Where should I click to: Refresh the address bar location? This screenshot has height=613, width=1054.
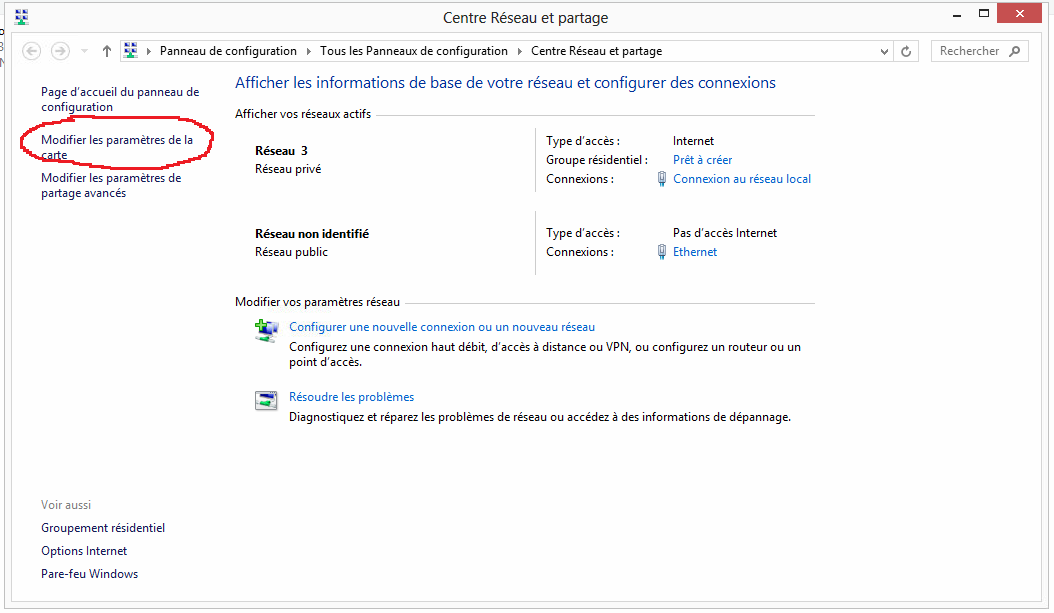pos(907,51)
